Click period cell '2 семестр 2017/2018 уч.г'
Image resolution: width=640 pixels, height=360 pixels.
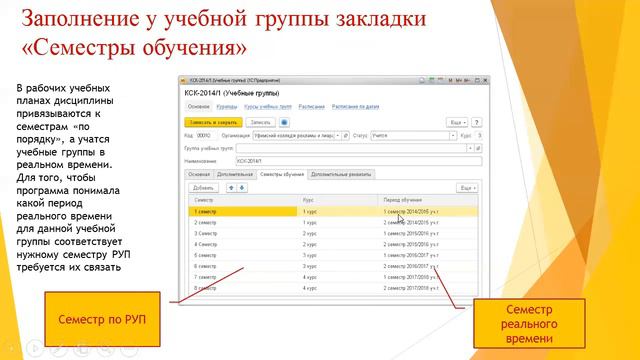(x=411, y=288)
